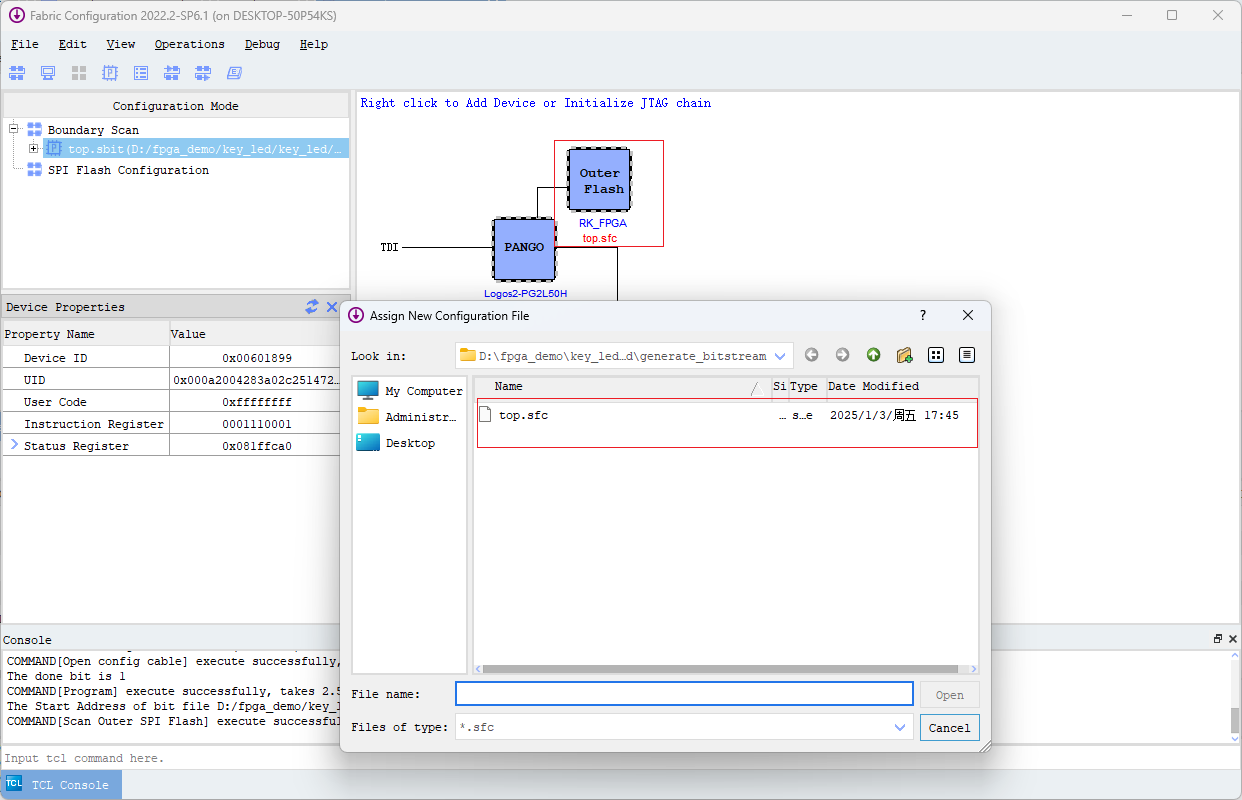Cancel the Assign New Configuration File dialog
Image resolution: width=1242 pixels, height=800 pixels.
[x=948, y=727]
